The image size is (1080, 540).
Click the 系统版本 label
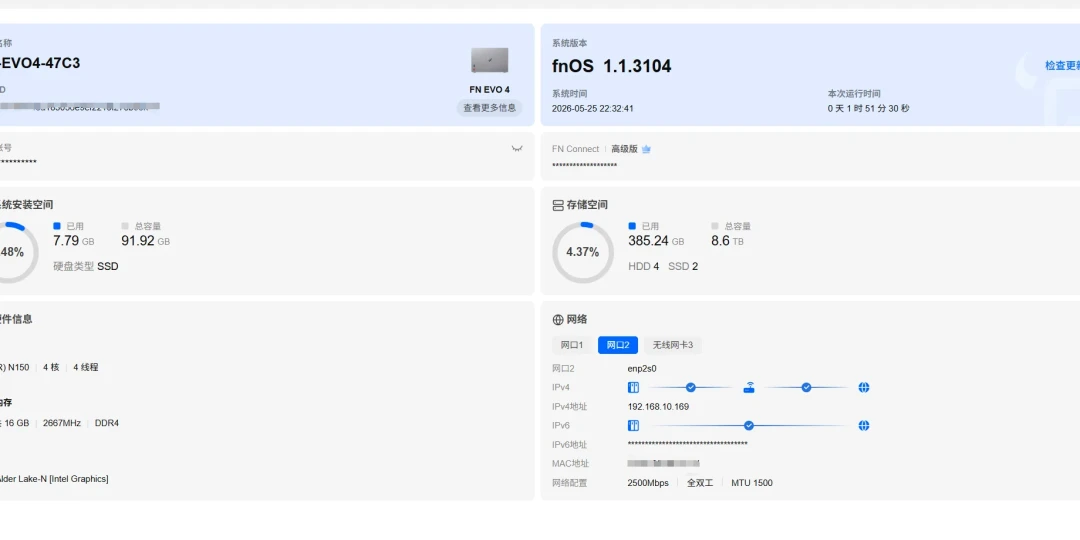[x=570, y=43]
